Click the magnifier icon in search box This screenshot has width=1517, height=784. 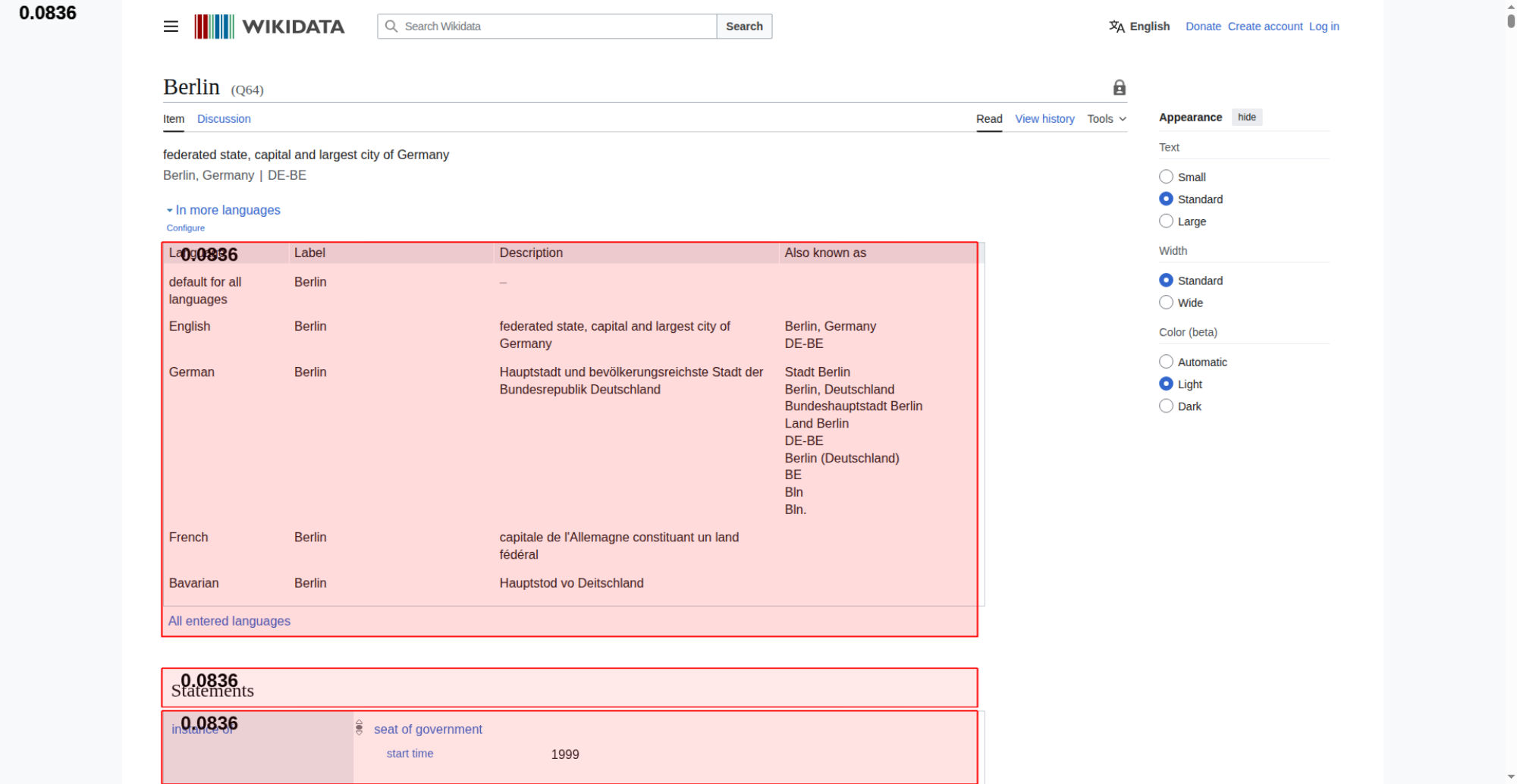(x=391, y=27)
